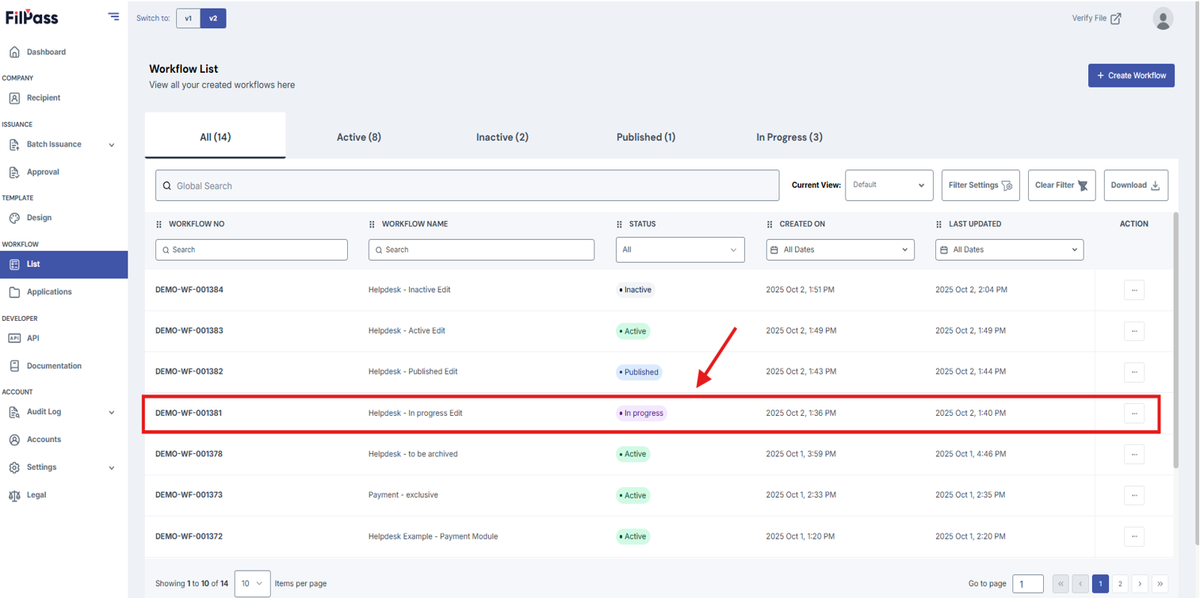This screenshot has height=598, width=1200.
Task: Click drag handle icon beside WORKFLOW NO
Action: (x=159, y=224)
